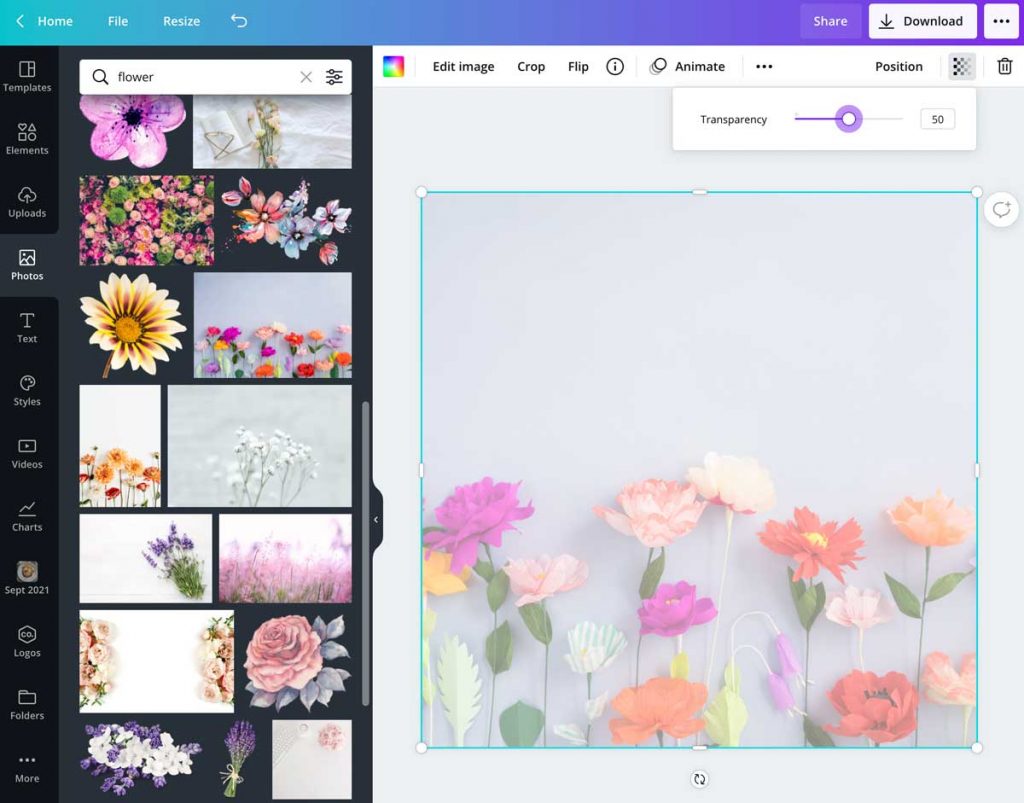Open the Elements panel

27,139
